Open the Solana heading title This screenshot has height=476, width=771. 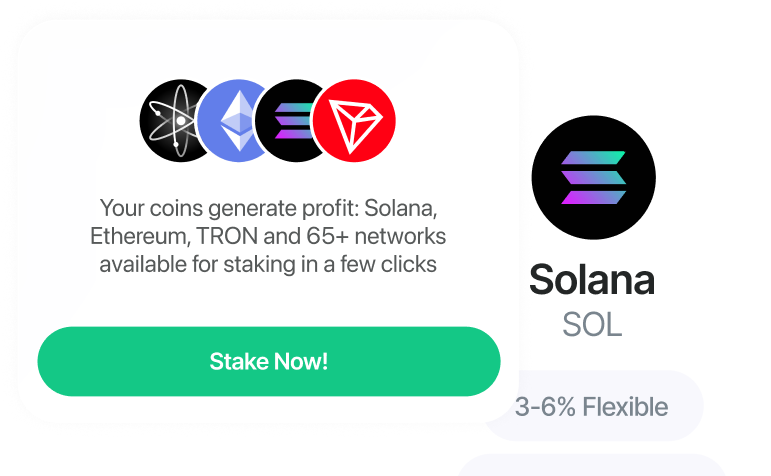[x=592, y=280]
